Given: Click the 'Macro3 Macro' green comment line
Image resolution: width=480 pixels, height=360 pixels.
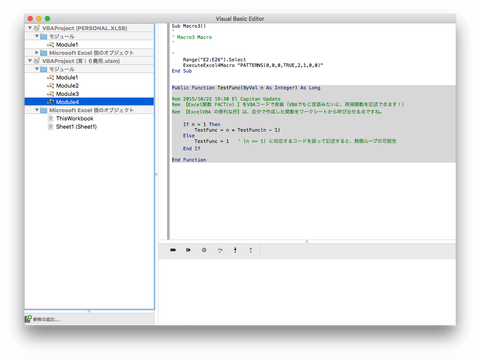Looking at the screenshot, I should tap(194, 37).
